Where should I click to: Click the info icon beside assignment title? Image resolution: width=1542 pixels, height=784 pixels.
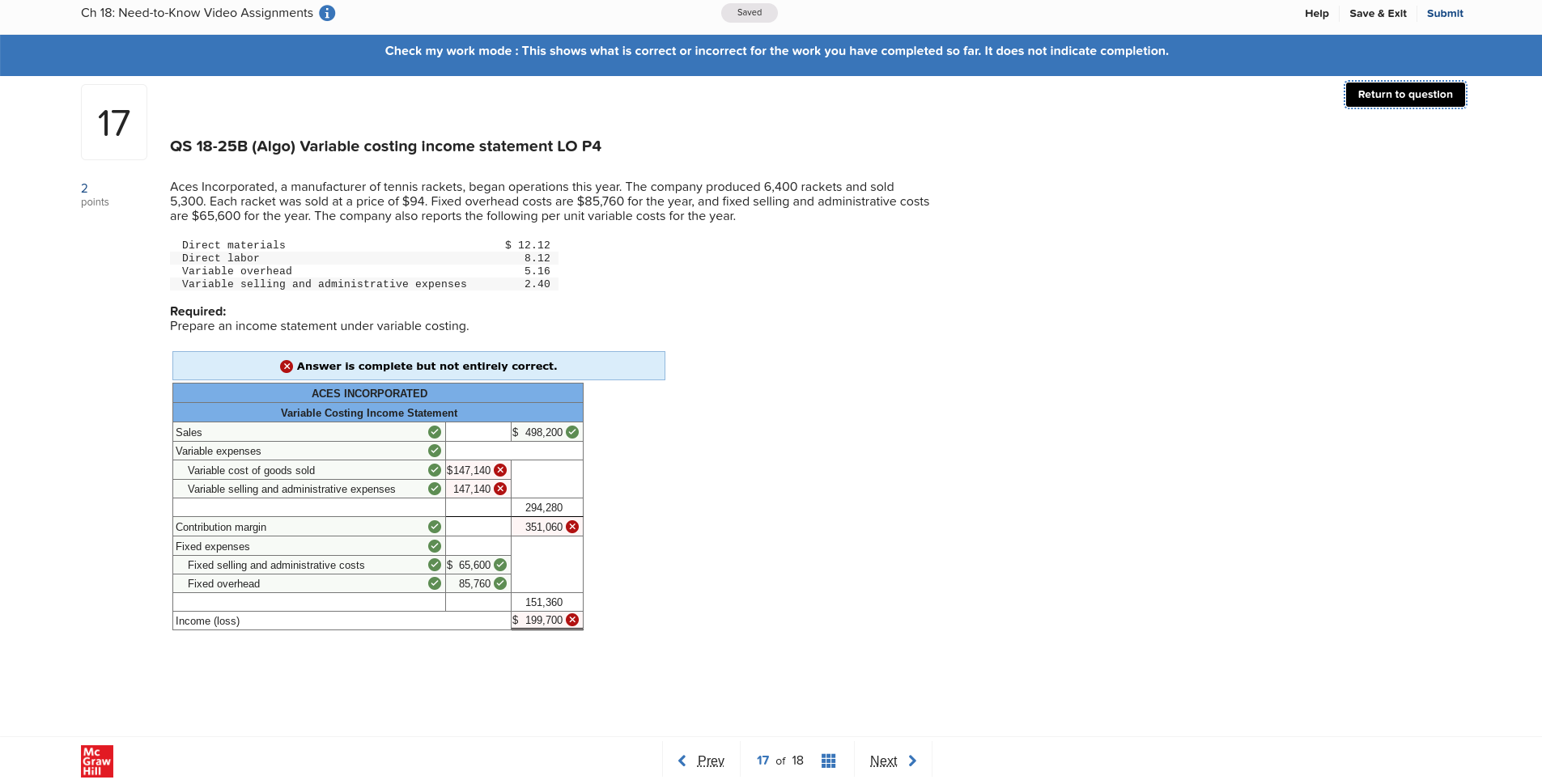point(327,13)
